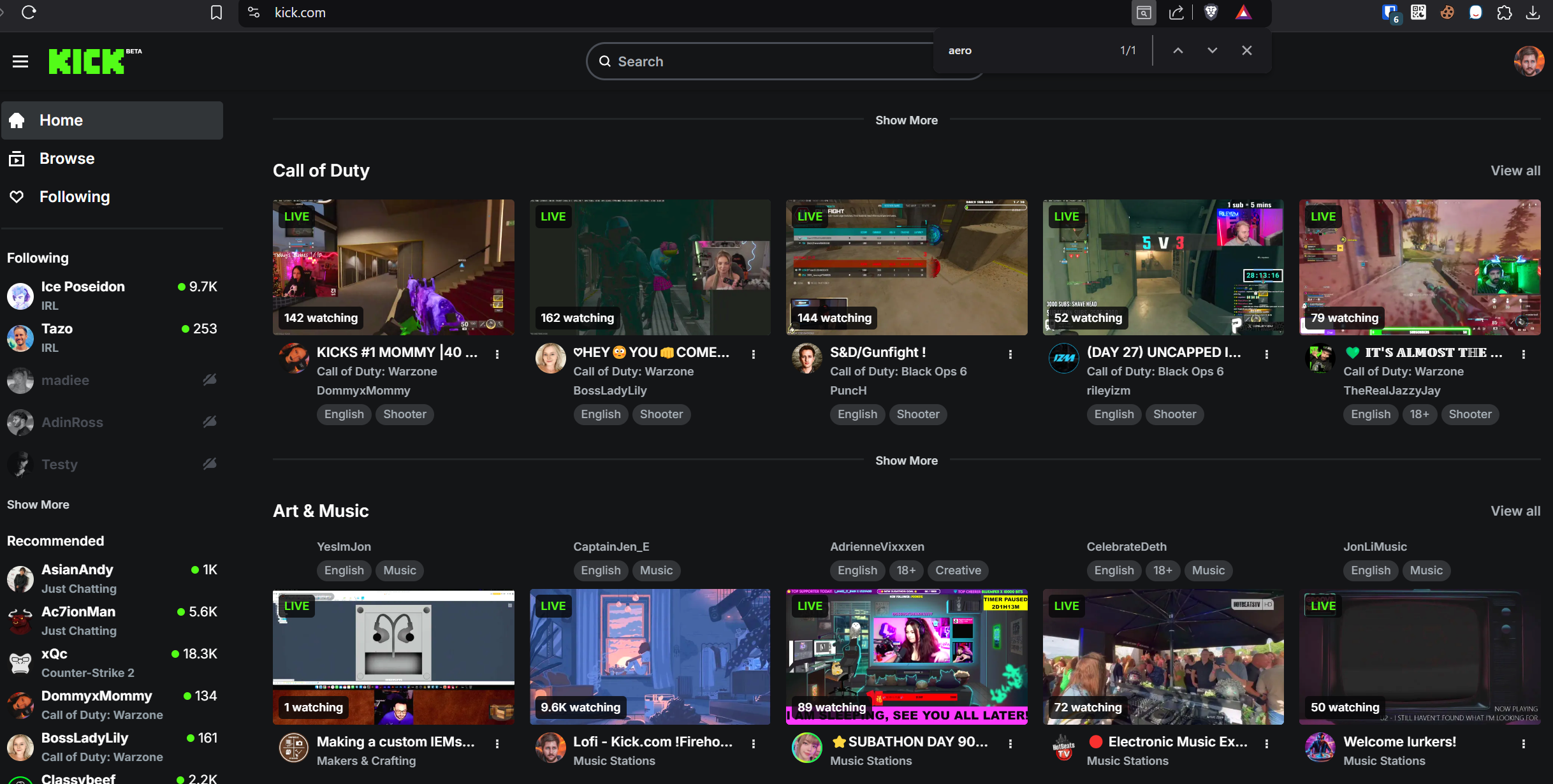
Task: Open three-dot menu on KICKS #1 MOMMY stream
Action: tap(497, 354)
